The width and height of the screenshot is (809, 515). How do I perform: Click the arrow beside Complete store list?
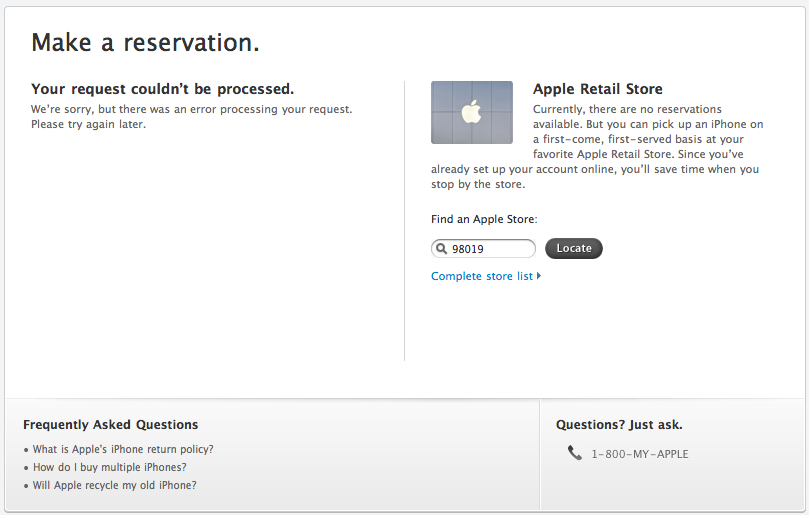[x=539, y=276]
